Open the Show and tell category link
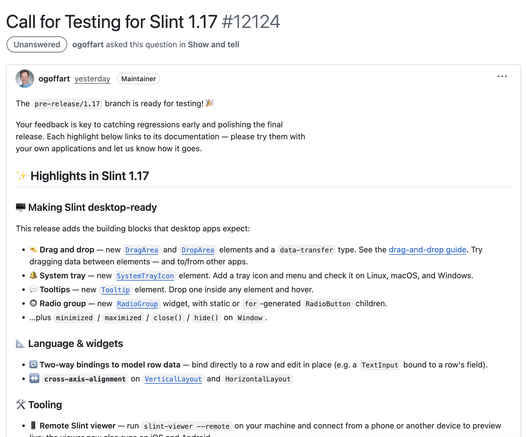The height and width of the screenshot is (437, 526). point(213,45)
